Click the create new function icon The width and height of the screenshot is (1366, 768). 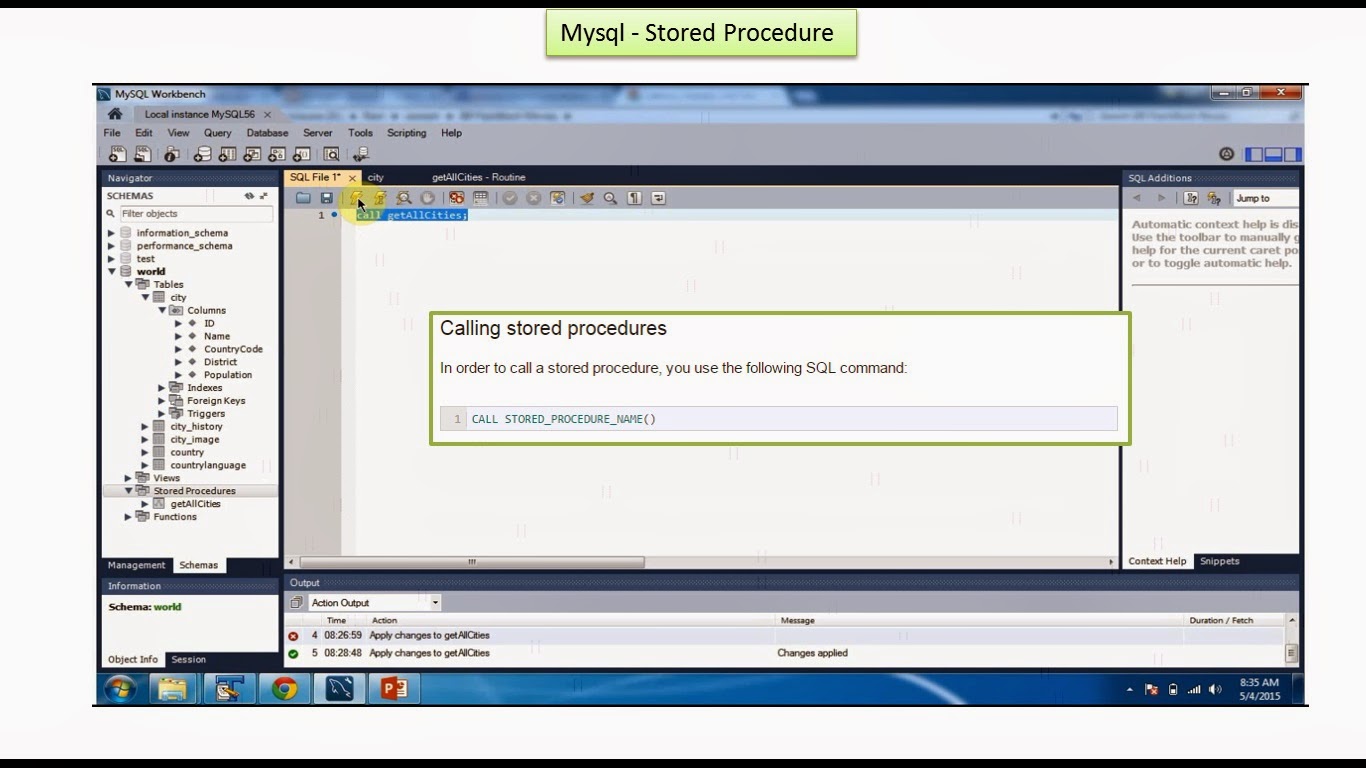point(302,154)
